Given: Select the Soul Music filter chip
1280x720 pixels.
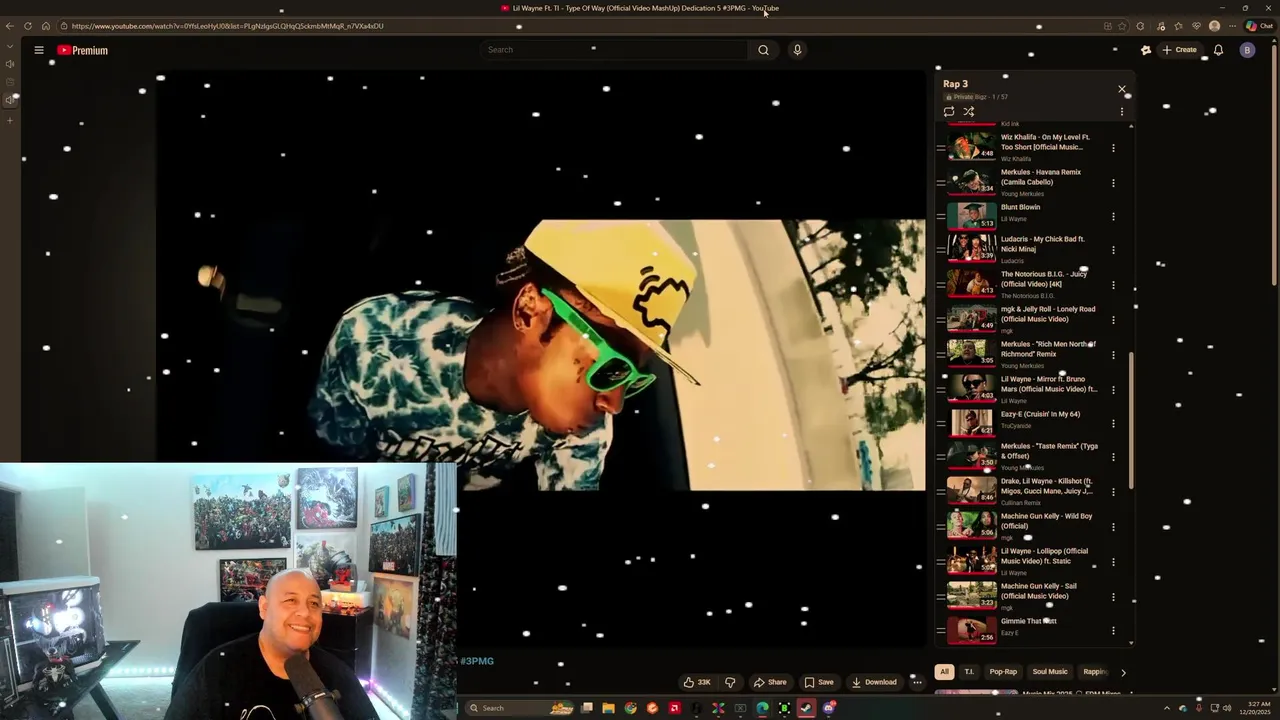Looking at the screenshot, I should coord(1050,672).
